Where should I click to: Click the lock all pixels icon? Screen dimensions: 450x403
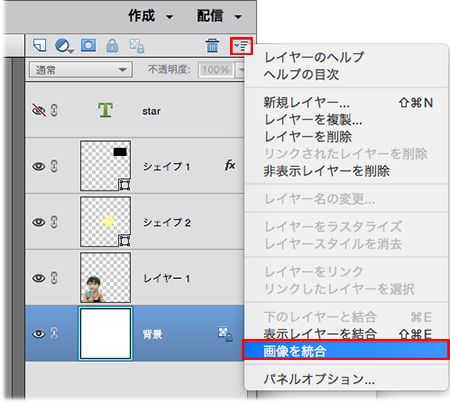(112, 46)
